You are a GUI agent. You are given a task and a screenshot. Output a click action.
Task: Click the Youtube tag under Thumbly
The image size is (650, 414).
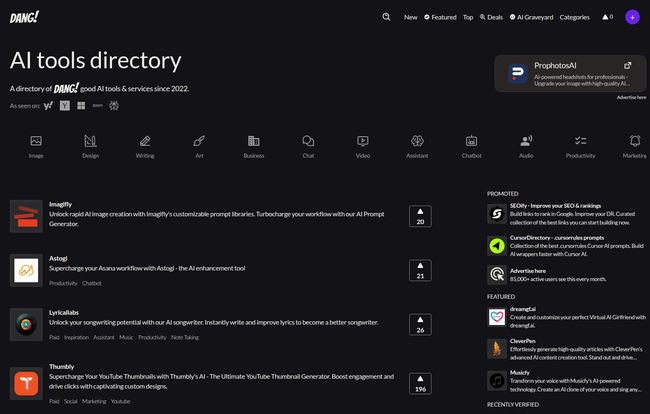(x=120, y=401)
